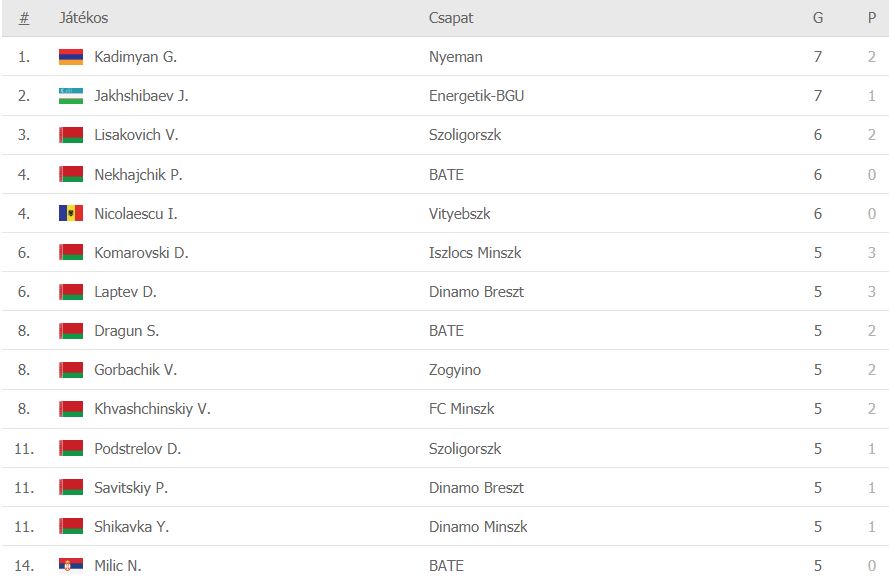Viewport: 889px width, 584px height.
Task: Open the Iszlocs Minszk team link
Action: [x=475, y=252]
